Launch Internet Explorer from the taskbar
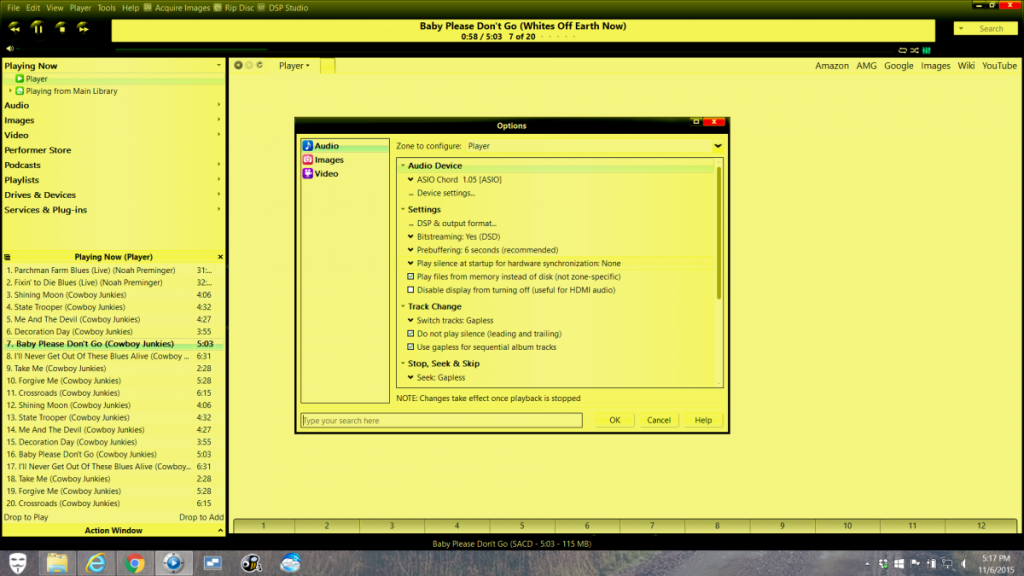 point(96,563)
